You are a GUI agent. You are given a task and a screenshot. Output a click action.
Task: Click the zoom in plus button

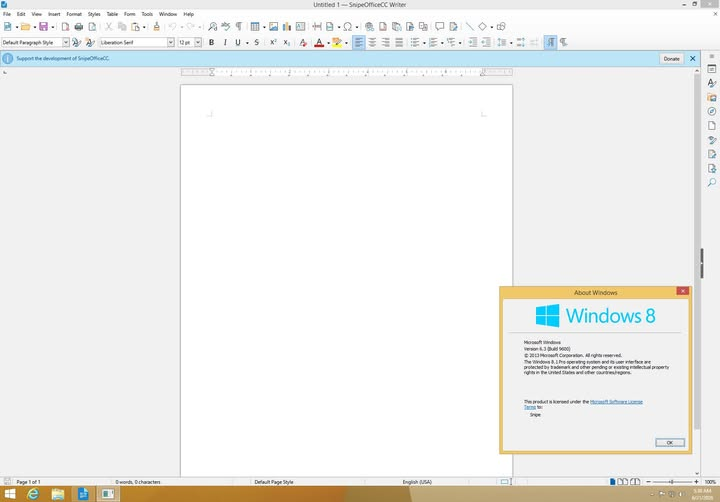tap(696, 482)
